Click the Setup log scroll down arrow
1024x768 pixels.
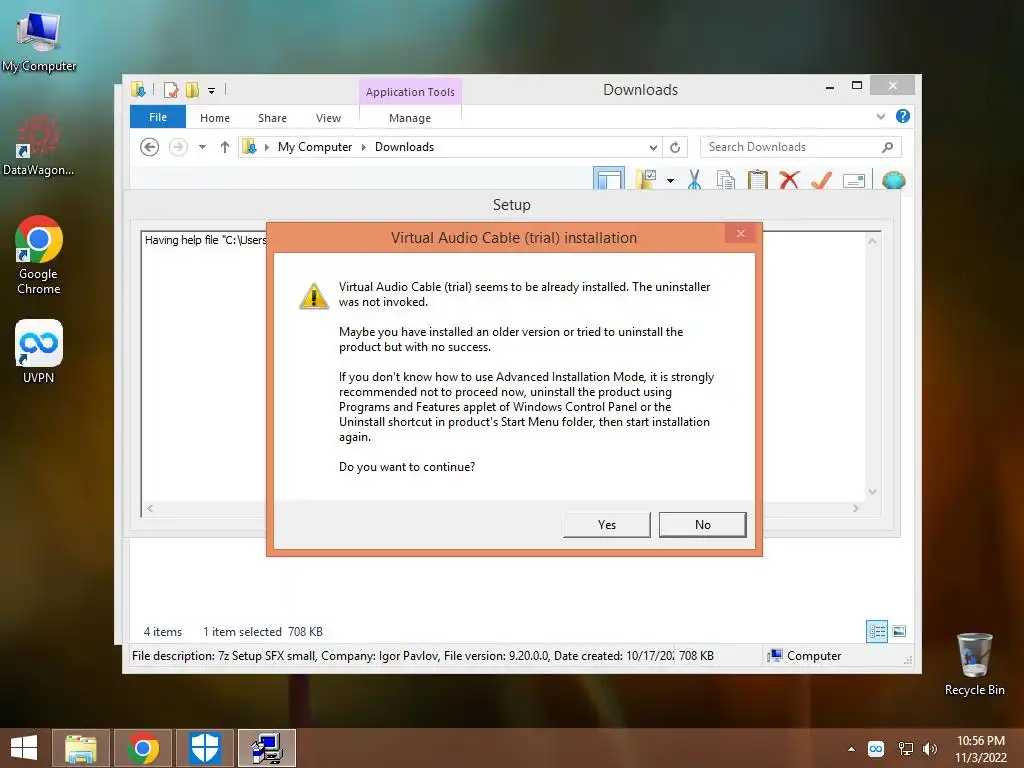click(872, 491)
